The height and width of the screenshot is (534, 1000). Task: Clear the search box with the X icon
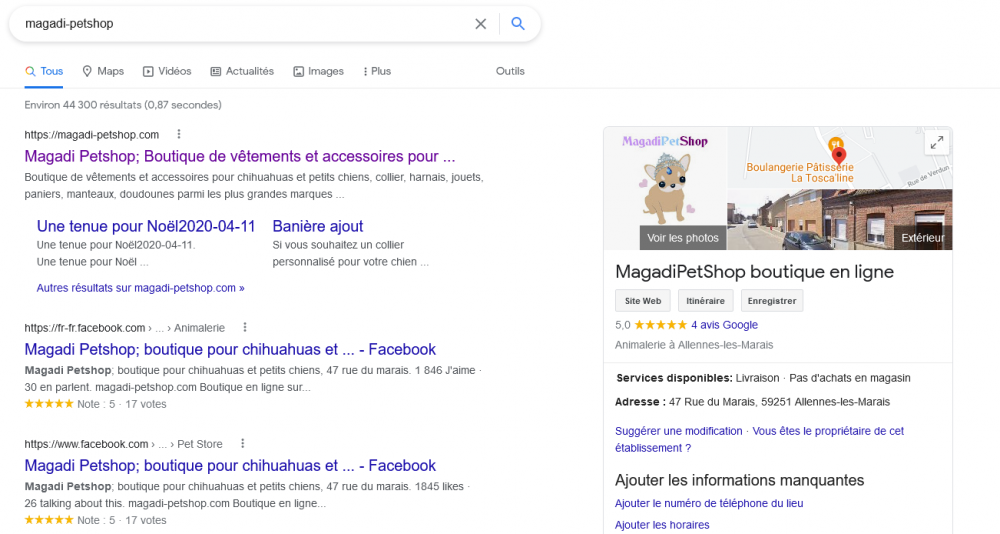point(480,24)
